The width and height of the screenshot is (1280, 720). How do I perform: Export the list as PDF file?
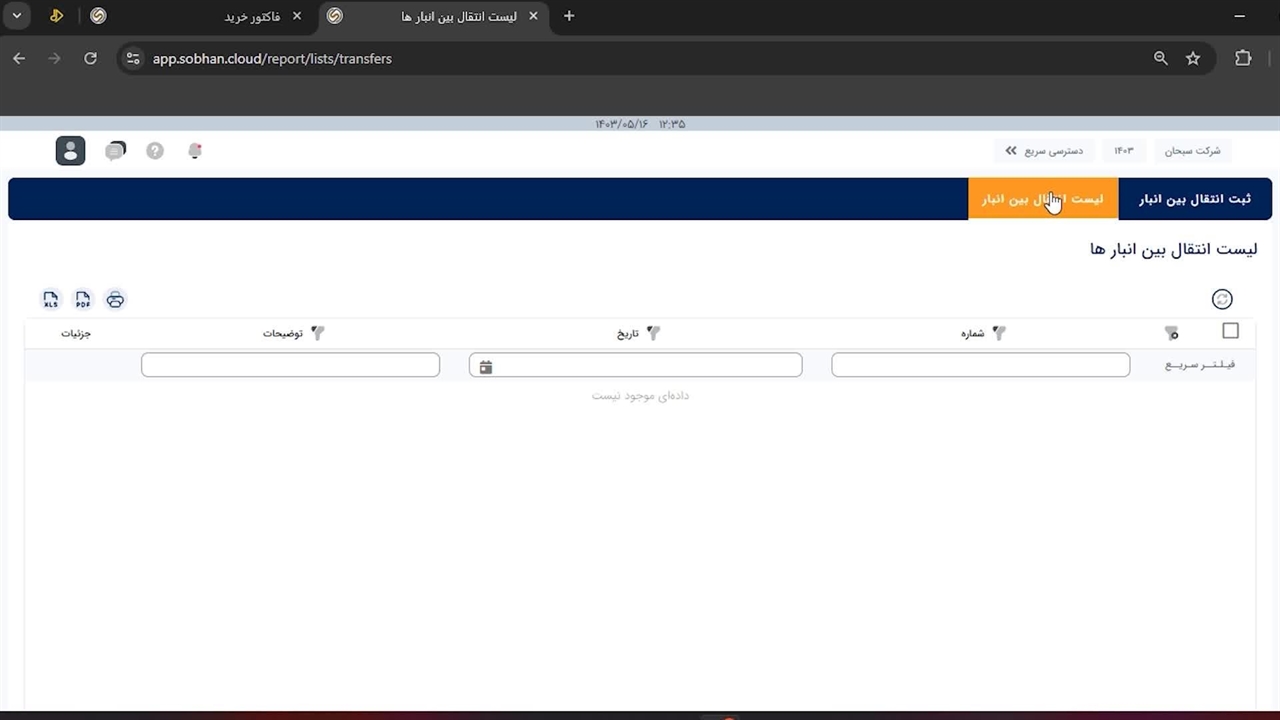coord(83,300)
